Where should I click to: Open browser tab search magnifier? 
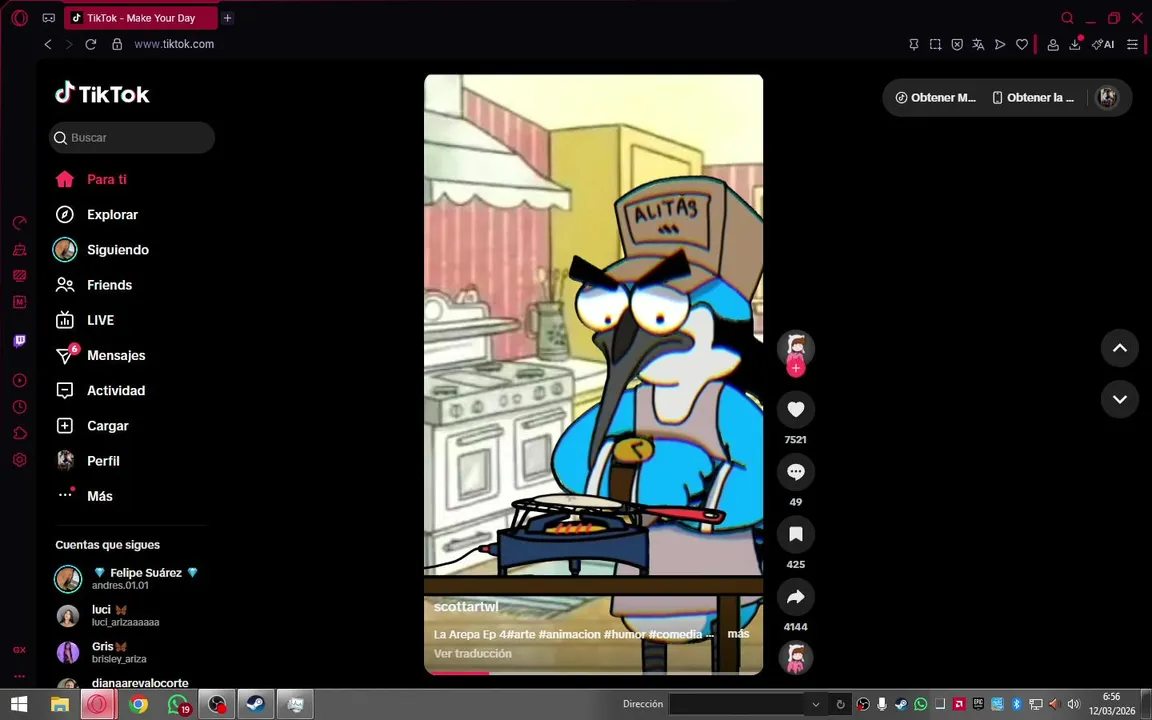tap(1068, 18)
